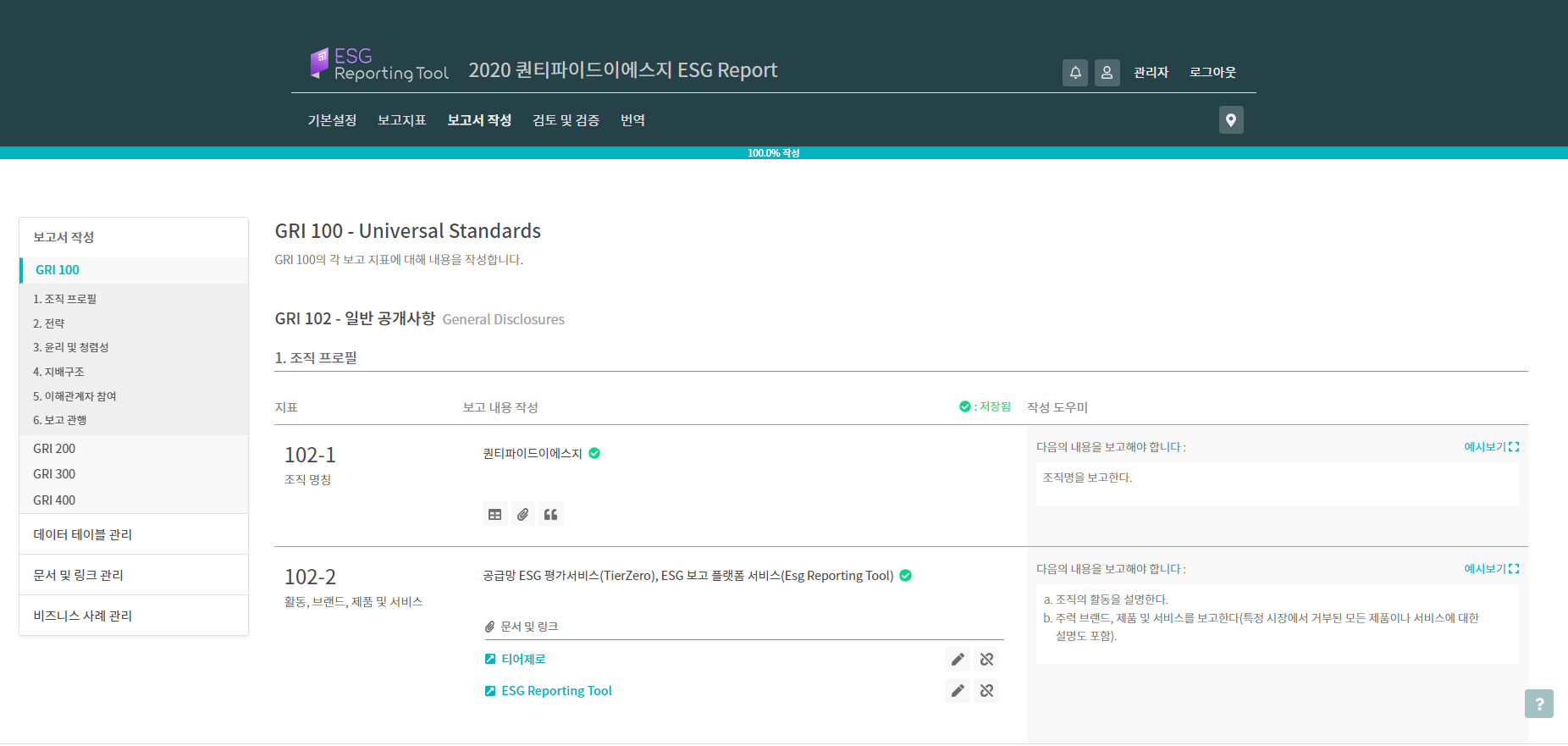Unlink the 티어제로 document
Viewport: 1568px width, 746px height.
[986, 660]
